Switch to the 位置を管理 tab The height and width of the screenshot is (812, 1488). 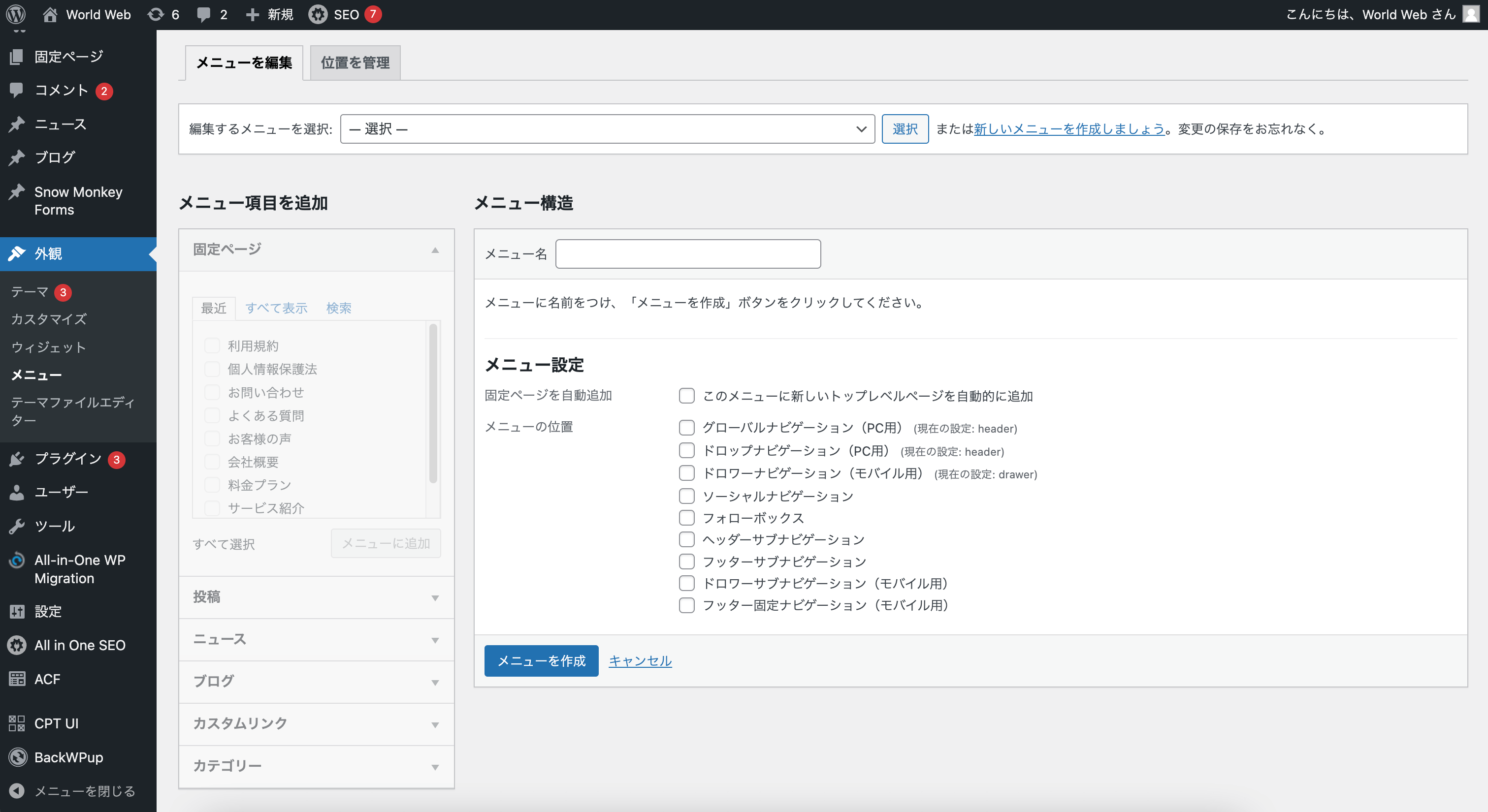pyautogui.click(x=354, y=62)
